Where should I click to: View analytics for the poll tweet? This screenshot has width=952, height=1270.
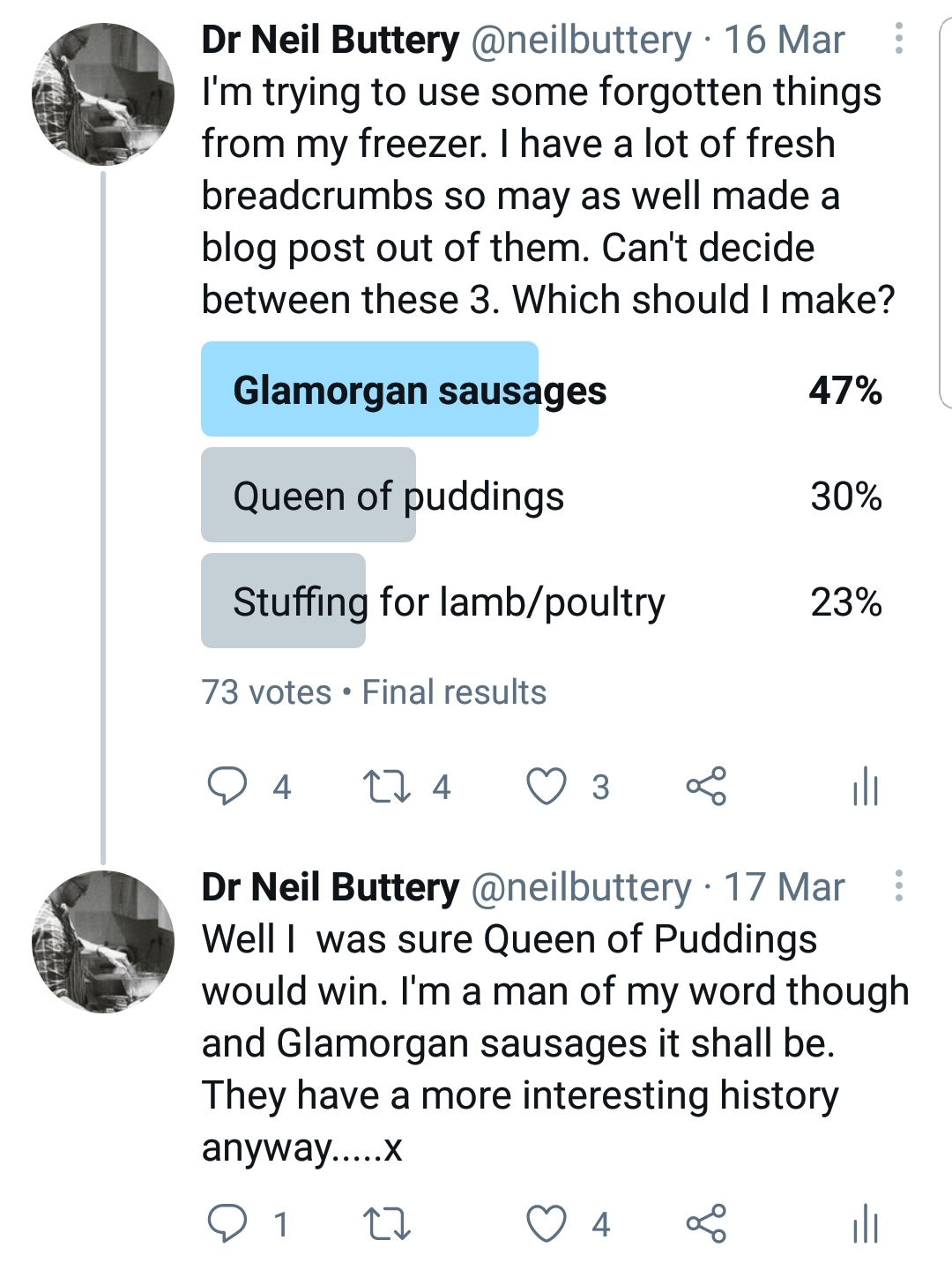click(866, 786)
